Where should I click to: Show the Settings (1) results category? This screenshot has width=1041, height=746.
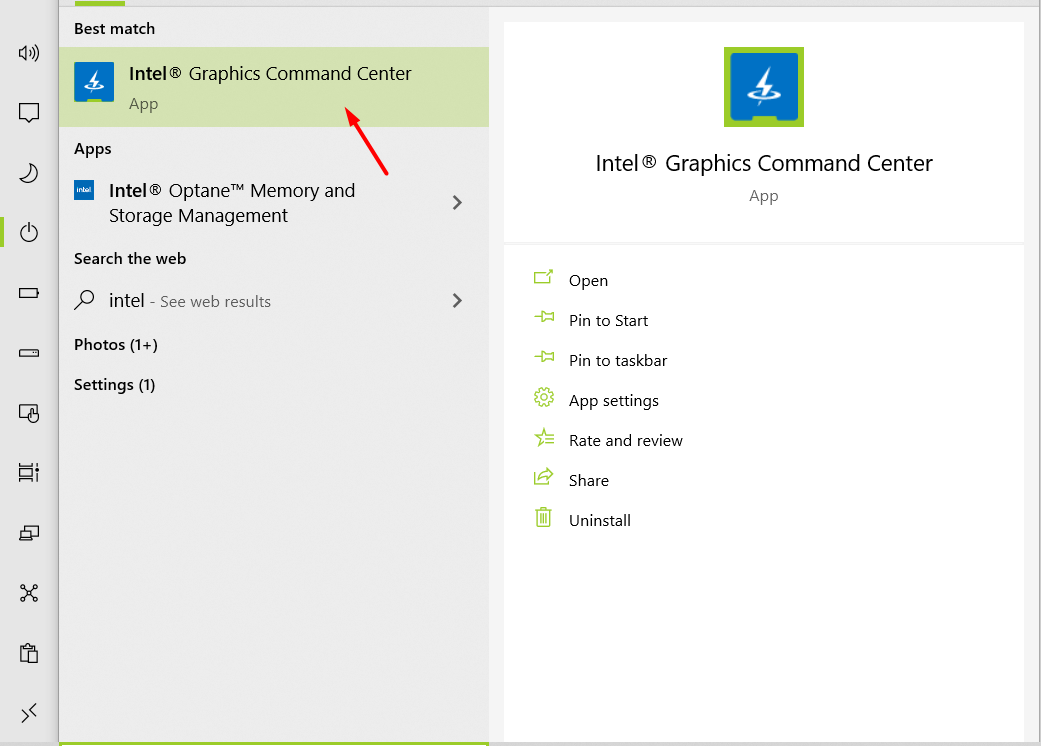click(114, 385)
